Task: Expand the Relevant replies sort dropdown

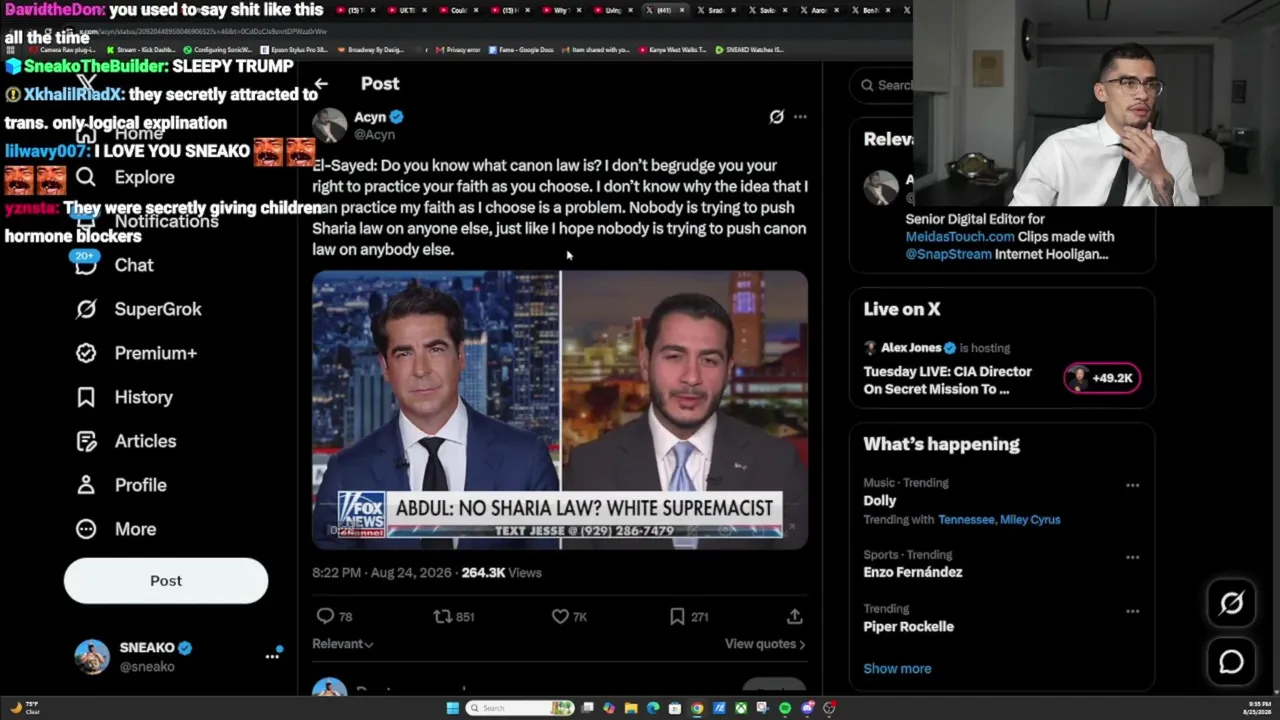Action: point(343,644)
